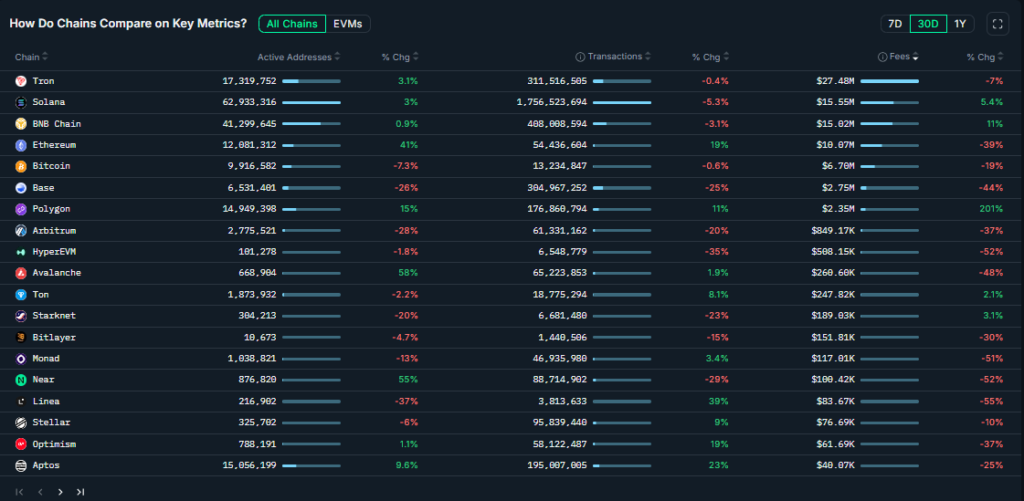Open fullscreen view with expand icon
The height and width of the screenshot is (501, 1024).
pyautogui.click(x=996, y=24)
